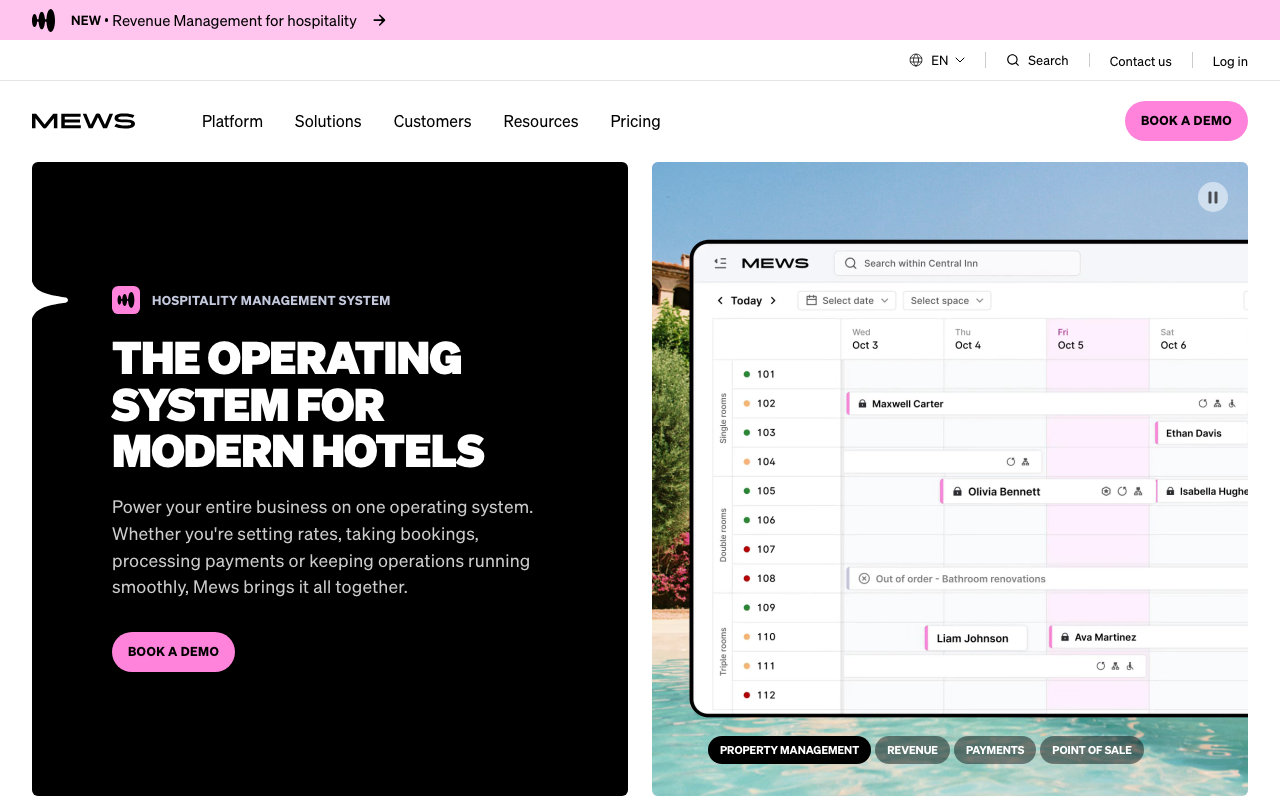Select room 101 row
The width and height of the screenshot is (1280, 800).
pyautogui.click(x=787, y=374)
